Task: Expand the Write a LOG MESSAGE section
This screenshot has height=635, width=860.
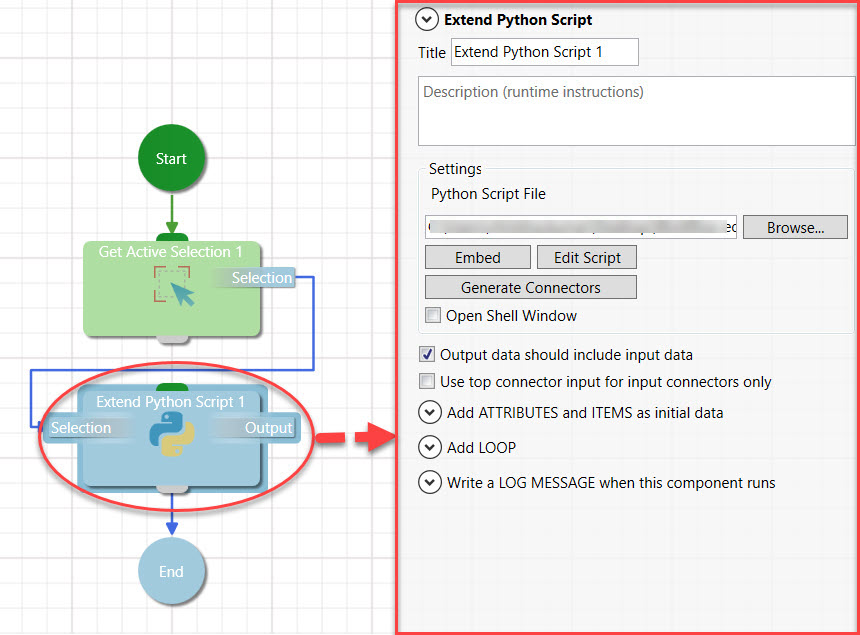Action: point(430,483)
